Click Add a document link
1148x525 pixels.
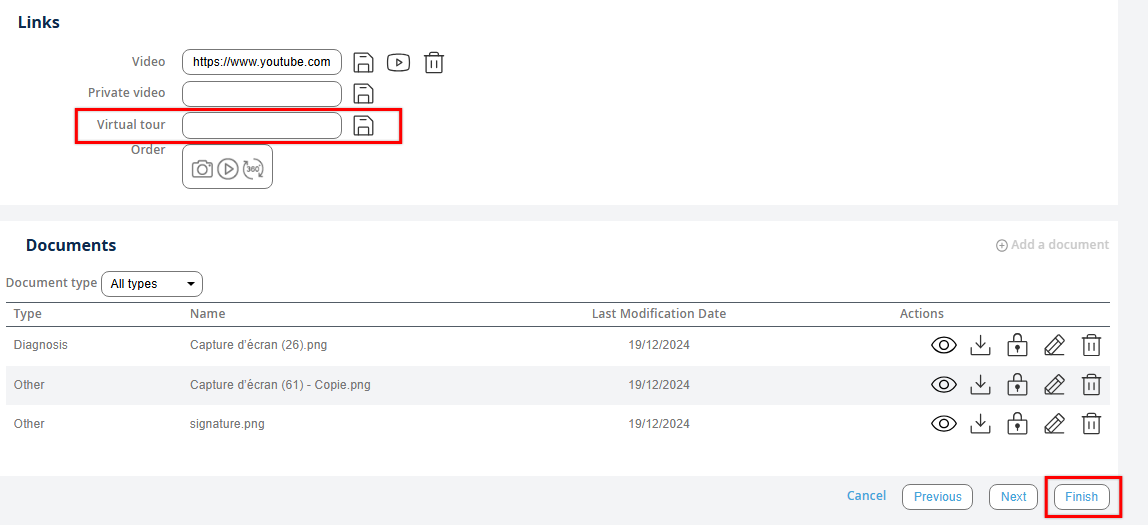[1052, 245]
